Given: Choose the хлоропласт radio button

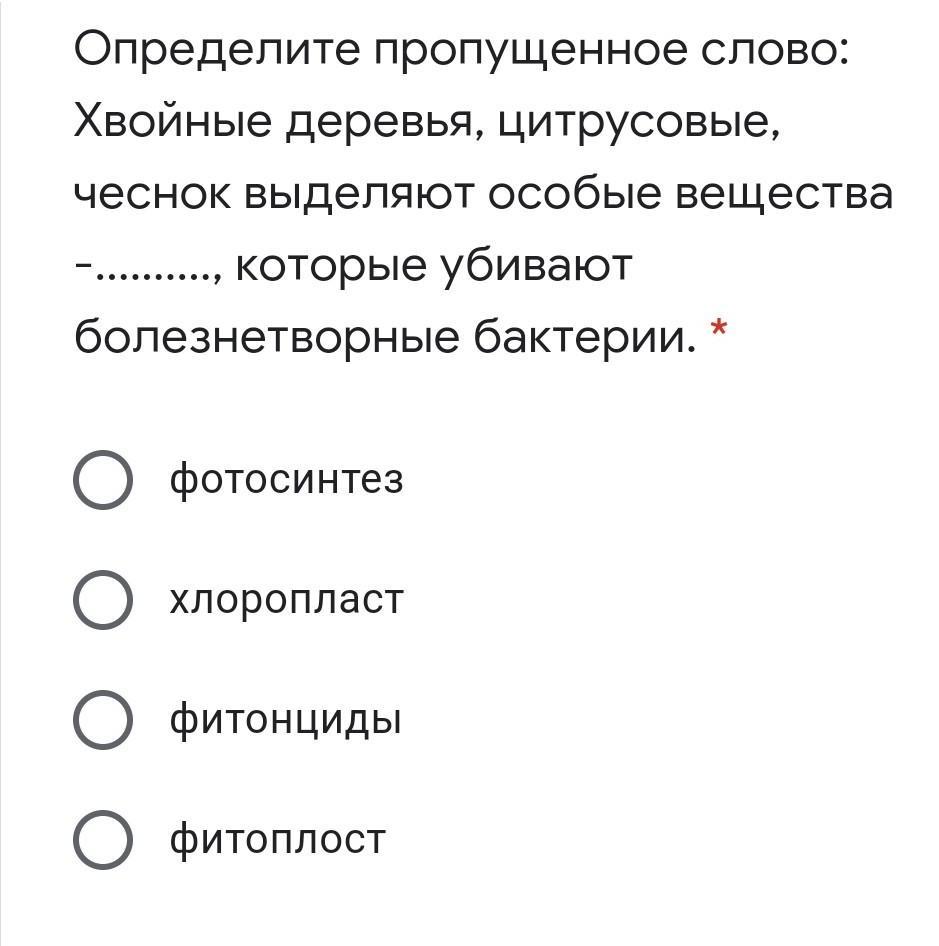Looking at the screenshot, I should click(x=102, y=600).
